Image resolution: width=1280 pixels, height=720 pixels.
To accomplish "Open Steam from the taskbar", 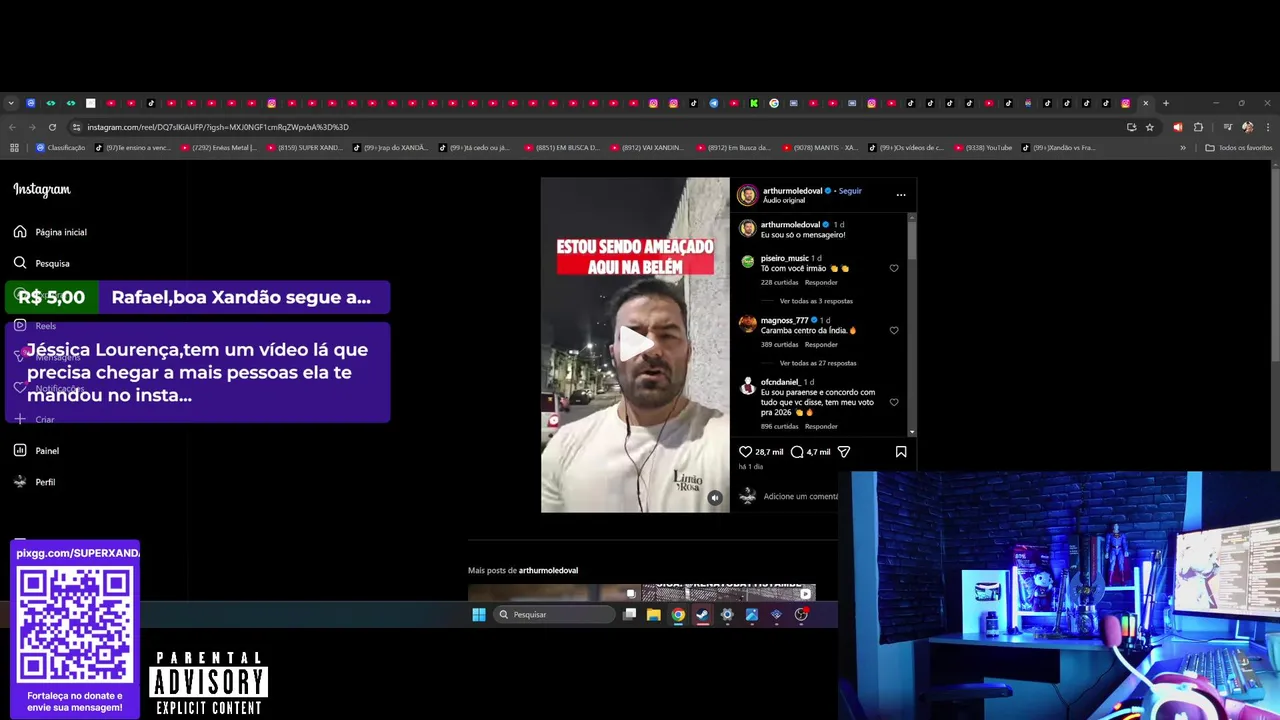I will pyautogui.click(x=702, y=615).
